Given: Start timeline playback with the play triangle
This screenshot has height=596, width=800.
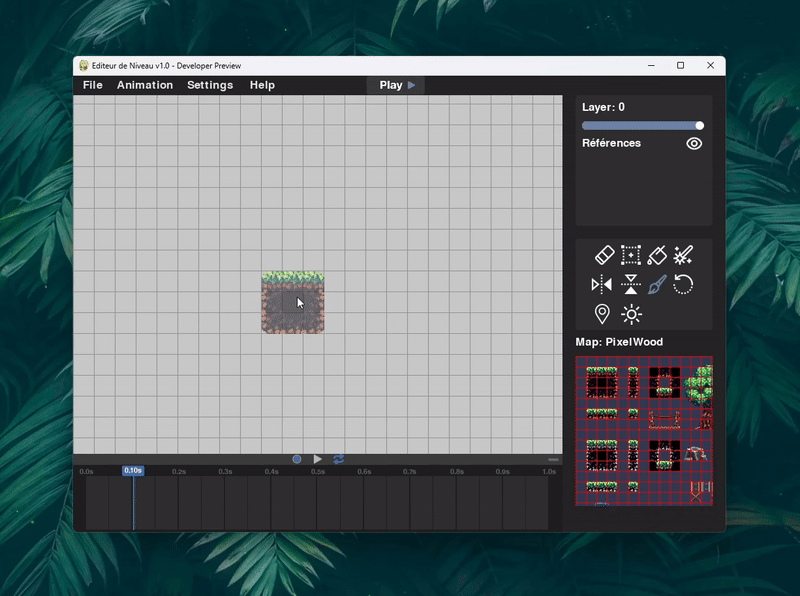Looking at the screenshot, I should [317, 459].
